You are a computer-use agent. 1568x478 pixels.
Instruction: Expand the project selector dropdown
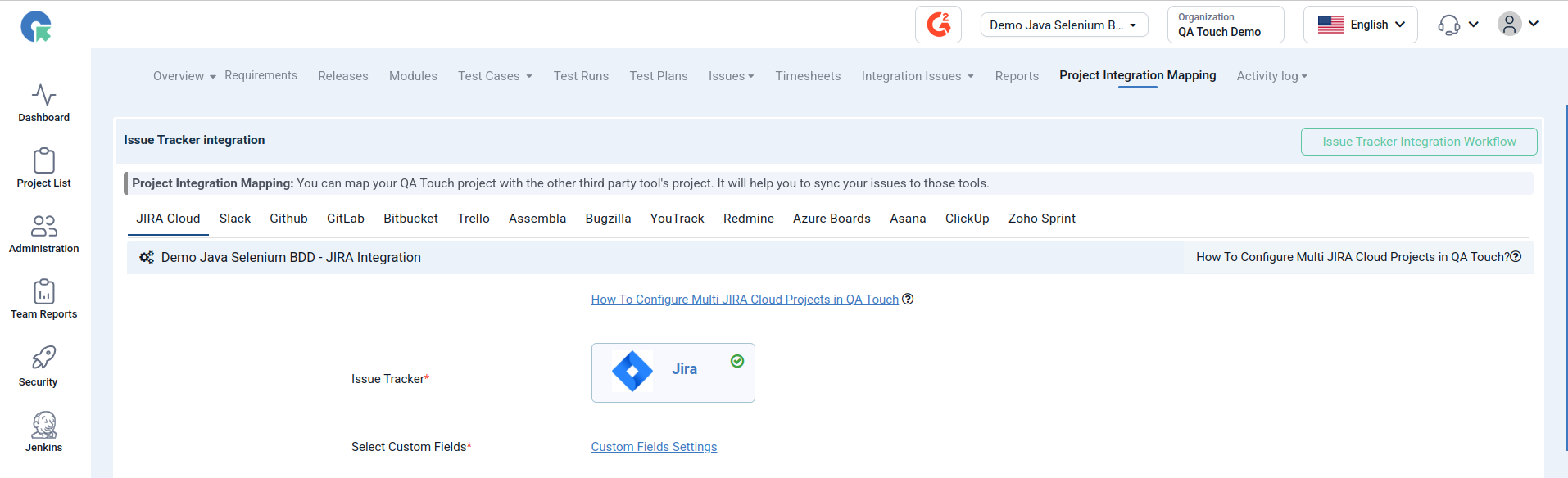pos(1063,25)
